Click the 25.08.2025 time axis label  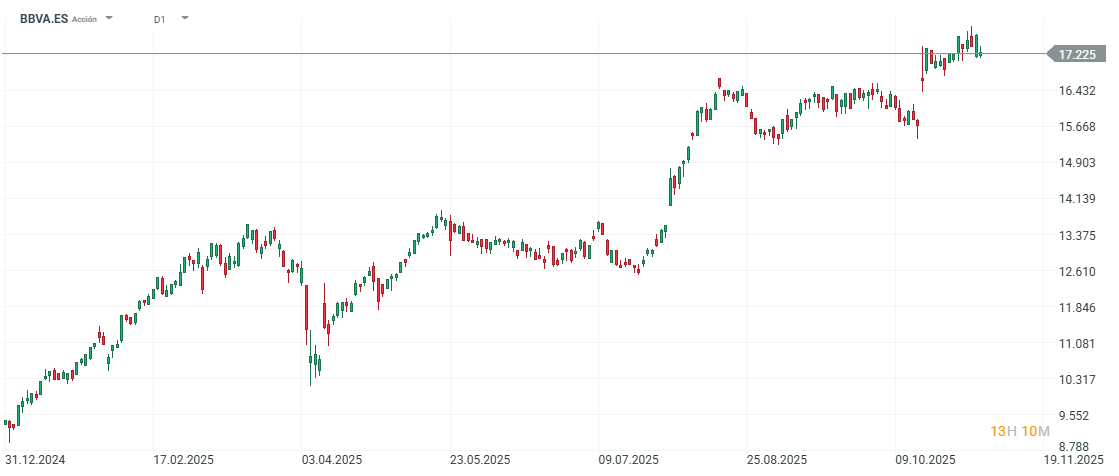[x=777, y=460]
